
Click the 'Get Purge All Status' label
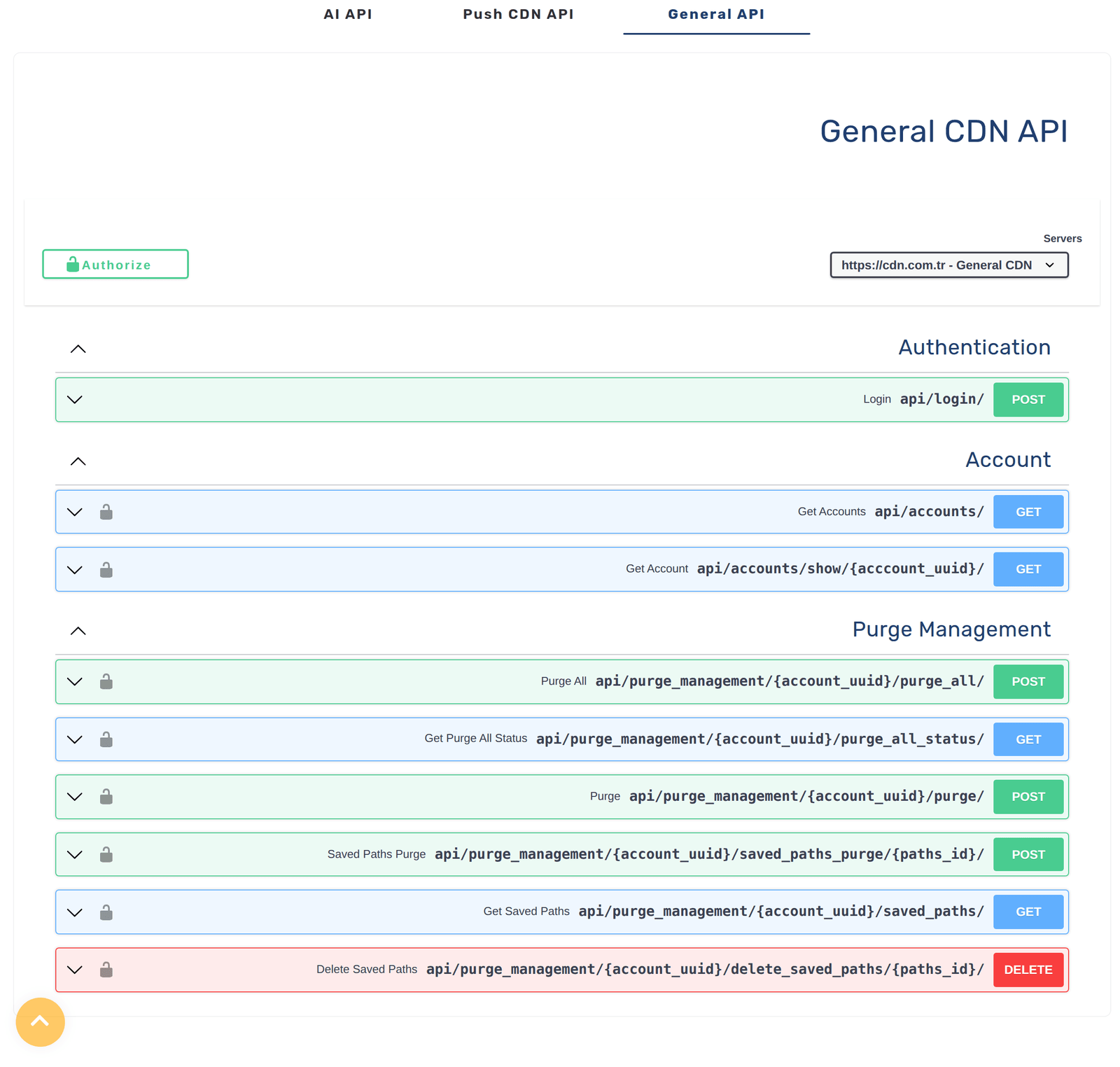476,739
